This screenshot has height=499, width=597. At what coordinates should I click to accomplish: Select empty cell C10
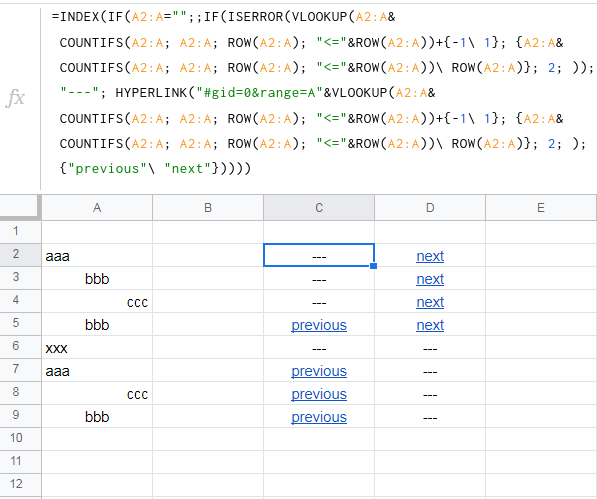319,439
